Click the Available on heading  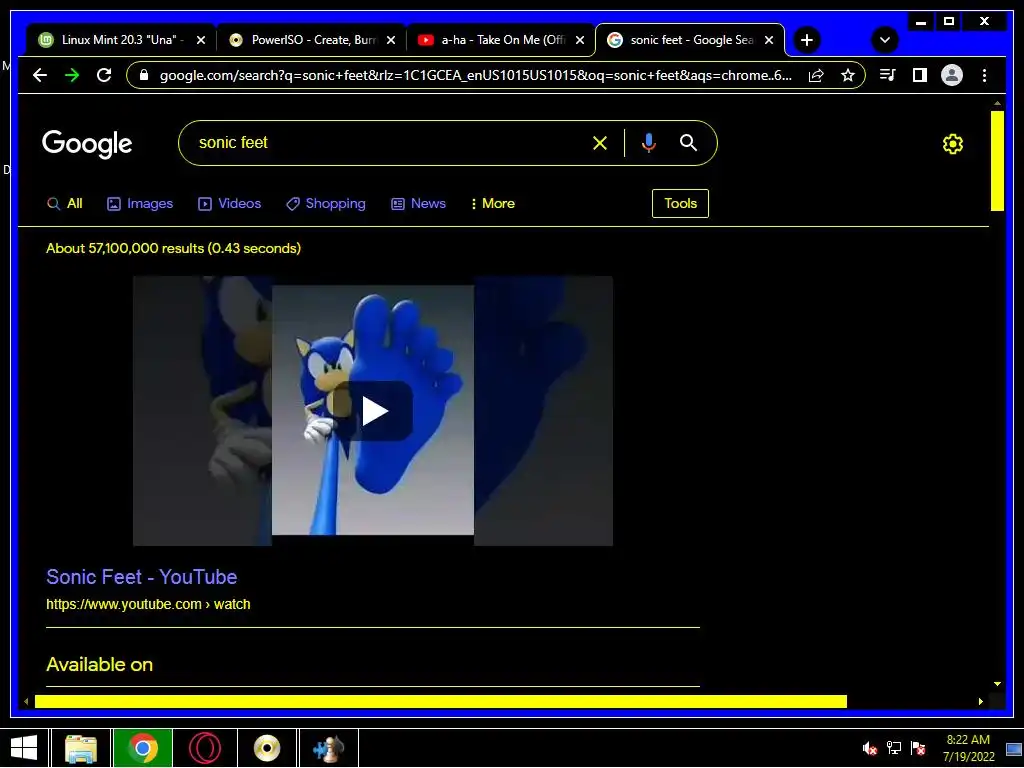pyautogui.click(x=99, y=665)
